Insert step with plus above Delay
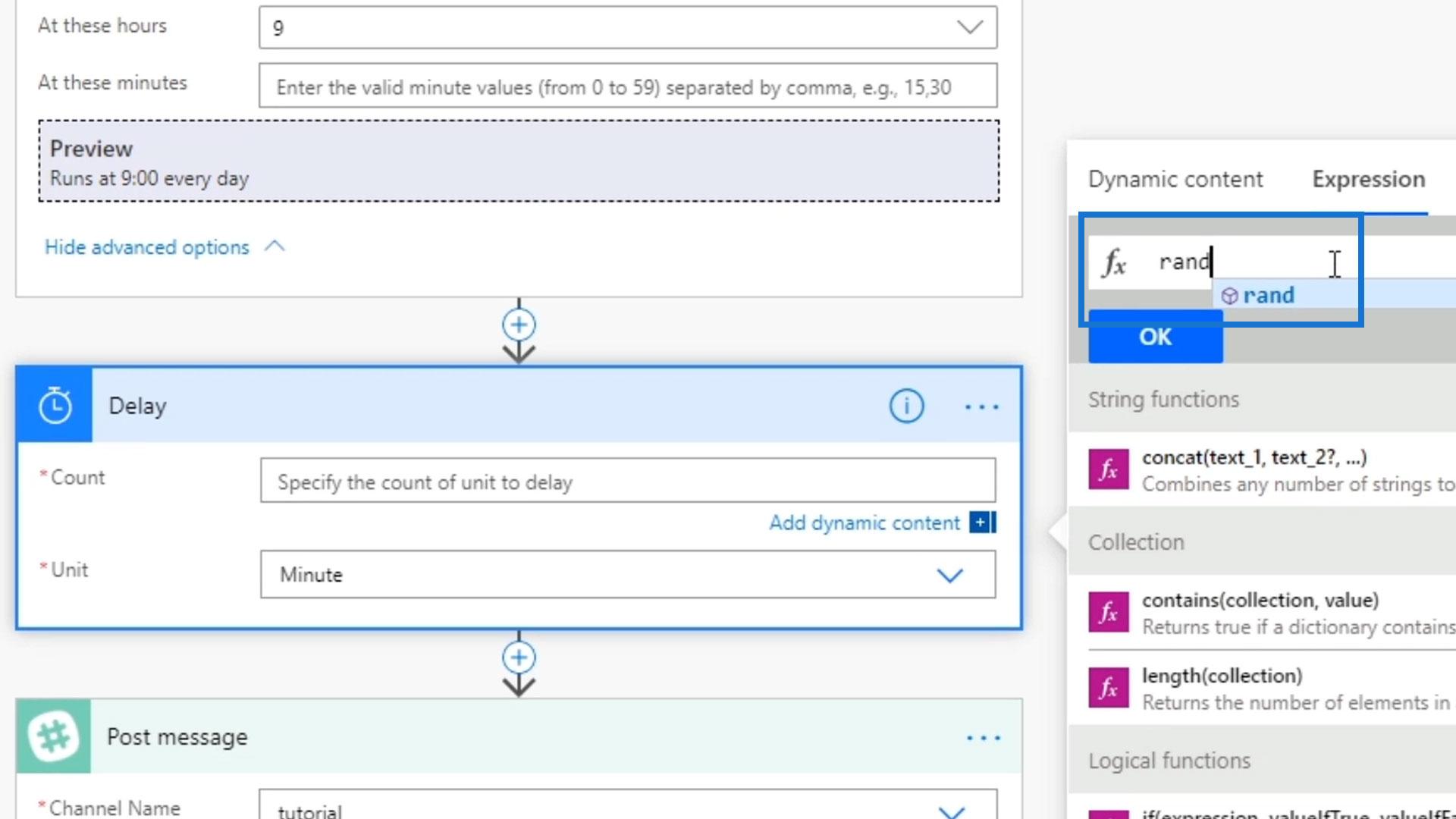 coord(519,325)
